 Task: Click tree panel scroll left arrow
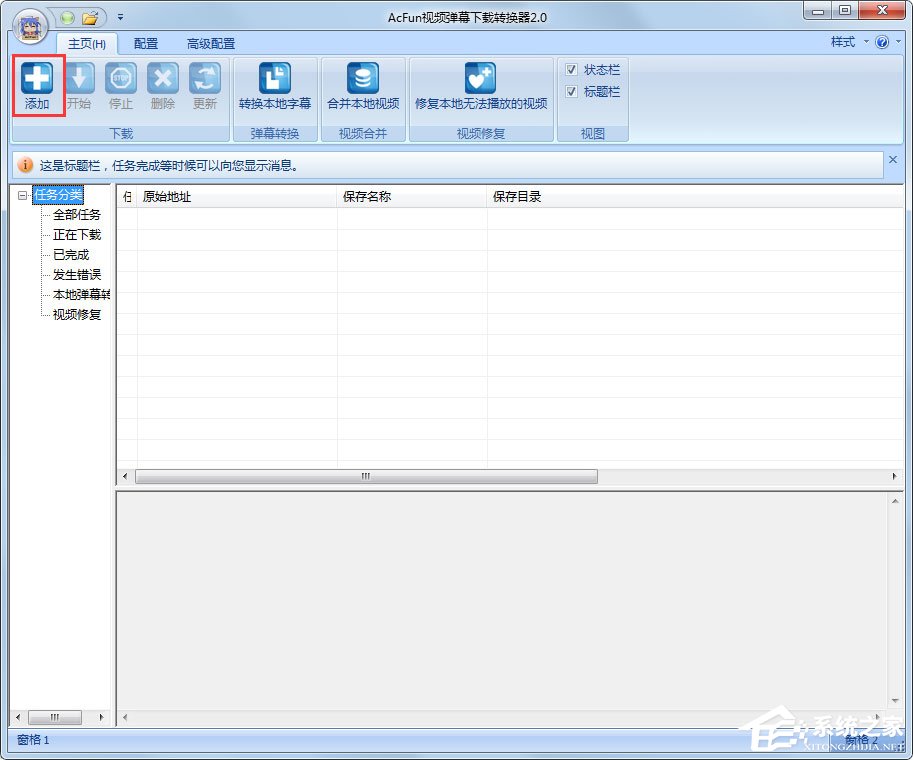click(18, 717)
